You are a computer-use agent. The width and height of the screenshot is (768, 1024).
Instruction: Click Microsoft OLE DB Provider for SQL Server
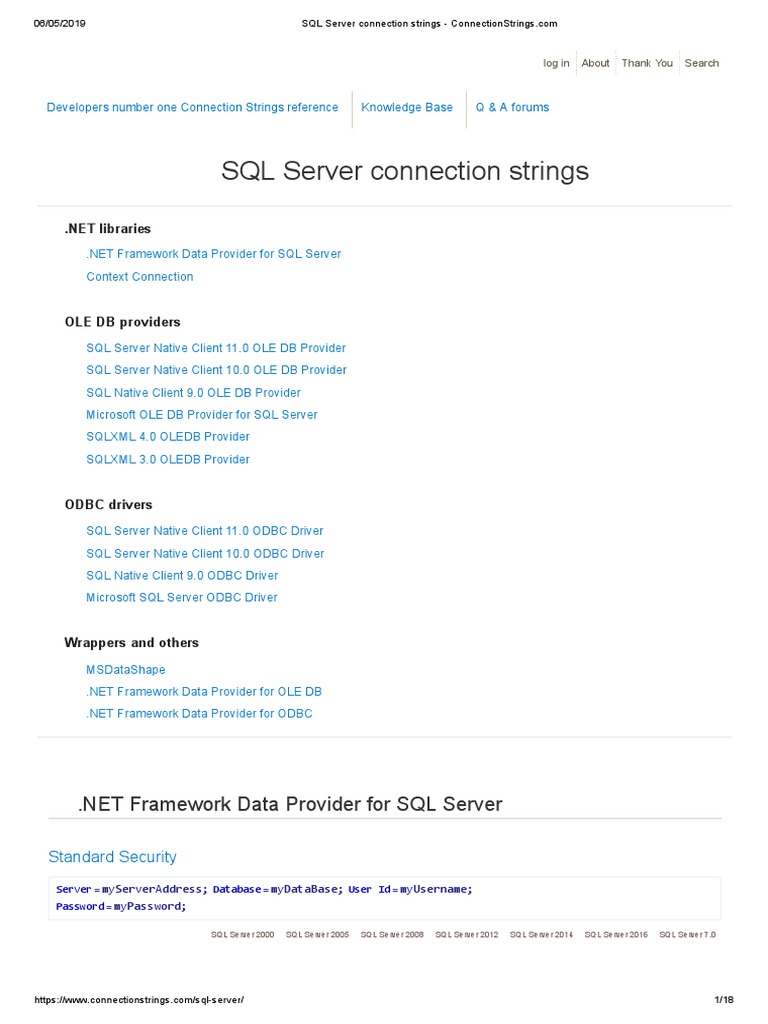[x=202, y=415]
